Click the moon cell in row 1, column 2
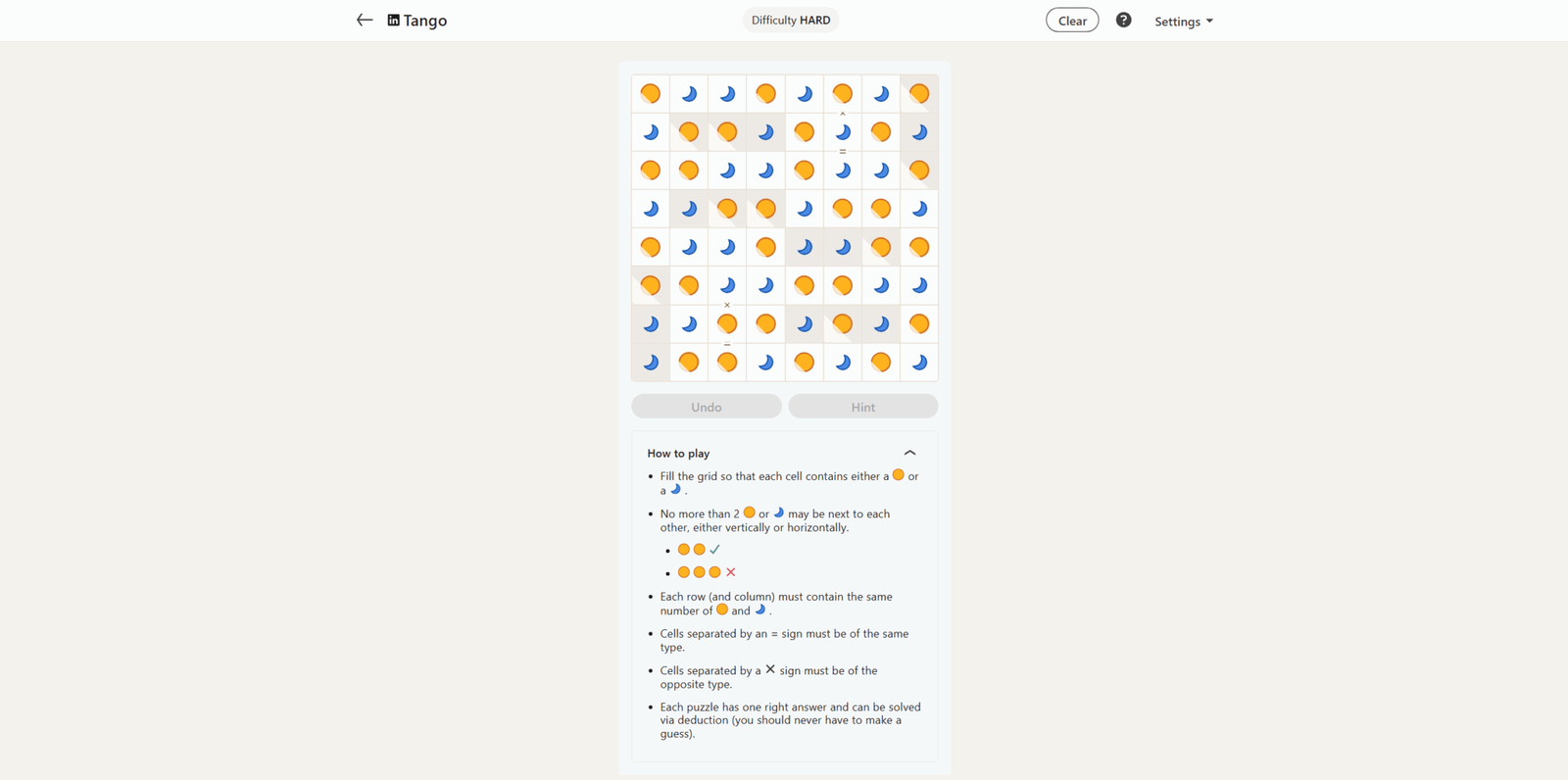 pos(689,94)
